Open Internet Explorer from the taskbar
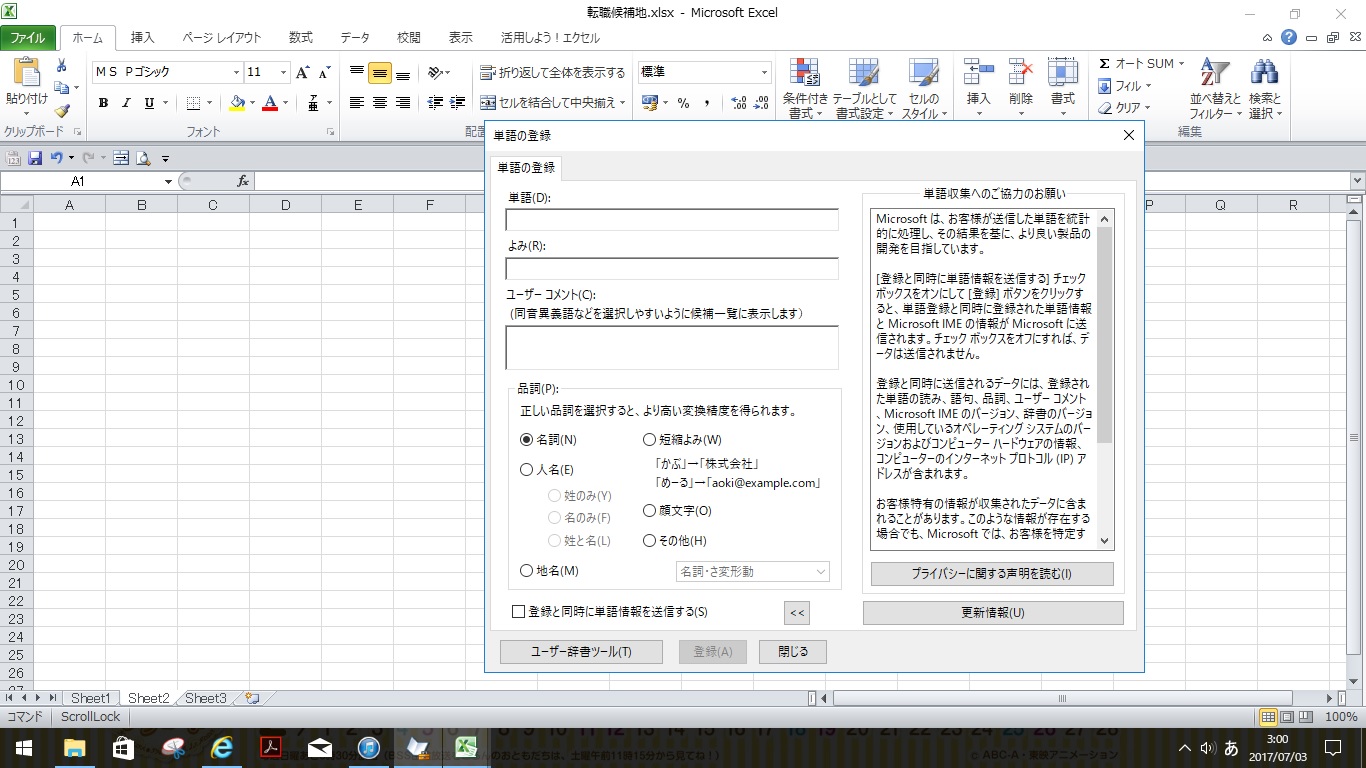The width and height of the screenshot is (1366, 768). (x=221, y=747)
